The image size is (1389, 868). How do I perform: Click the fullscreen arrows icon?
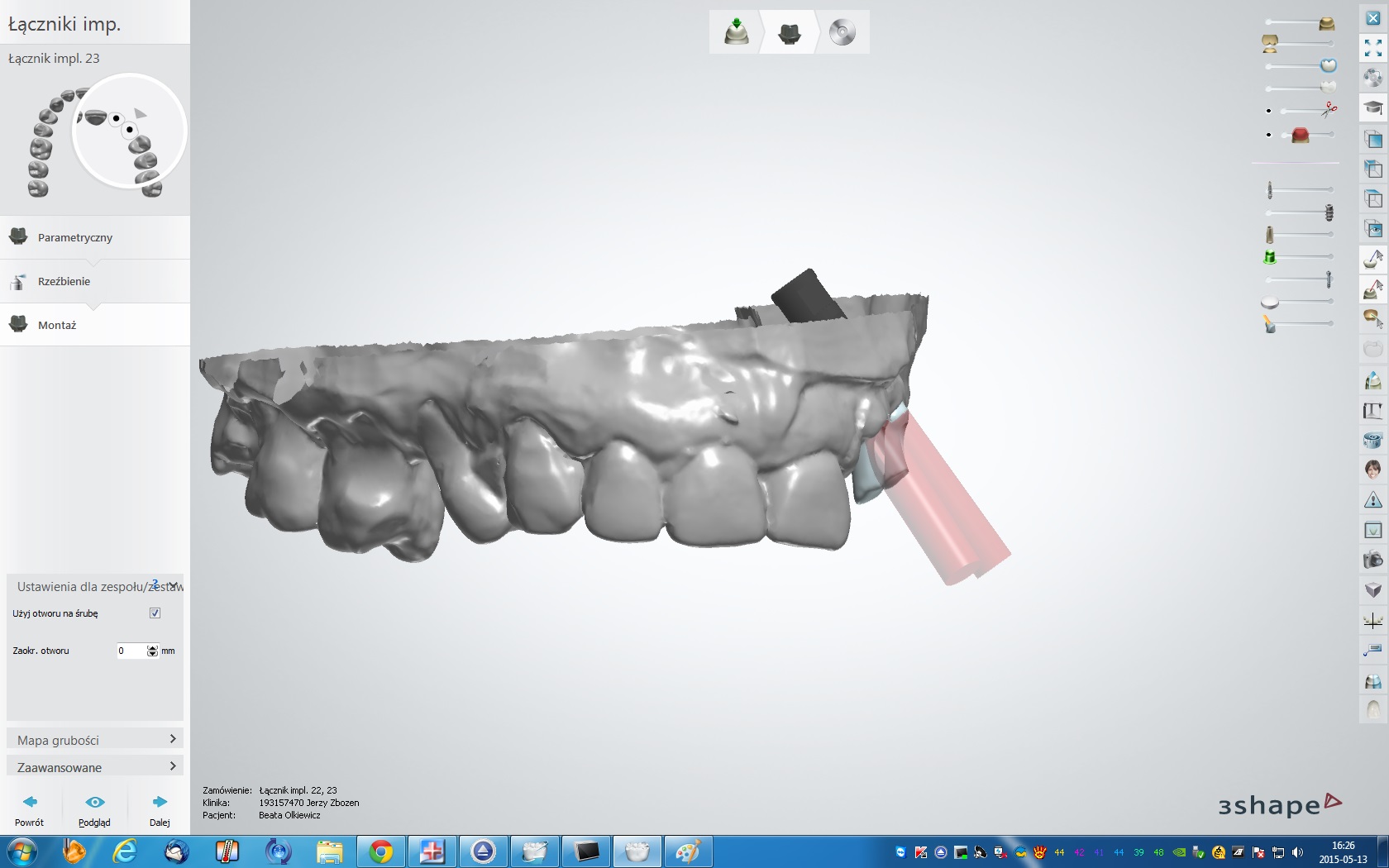point(1372,48)
